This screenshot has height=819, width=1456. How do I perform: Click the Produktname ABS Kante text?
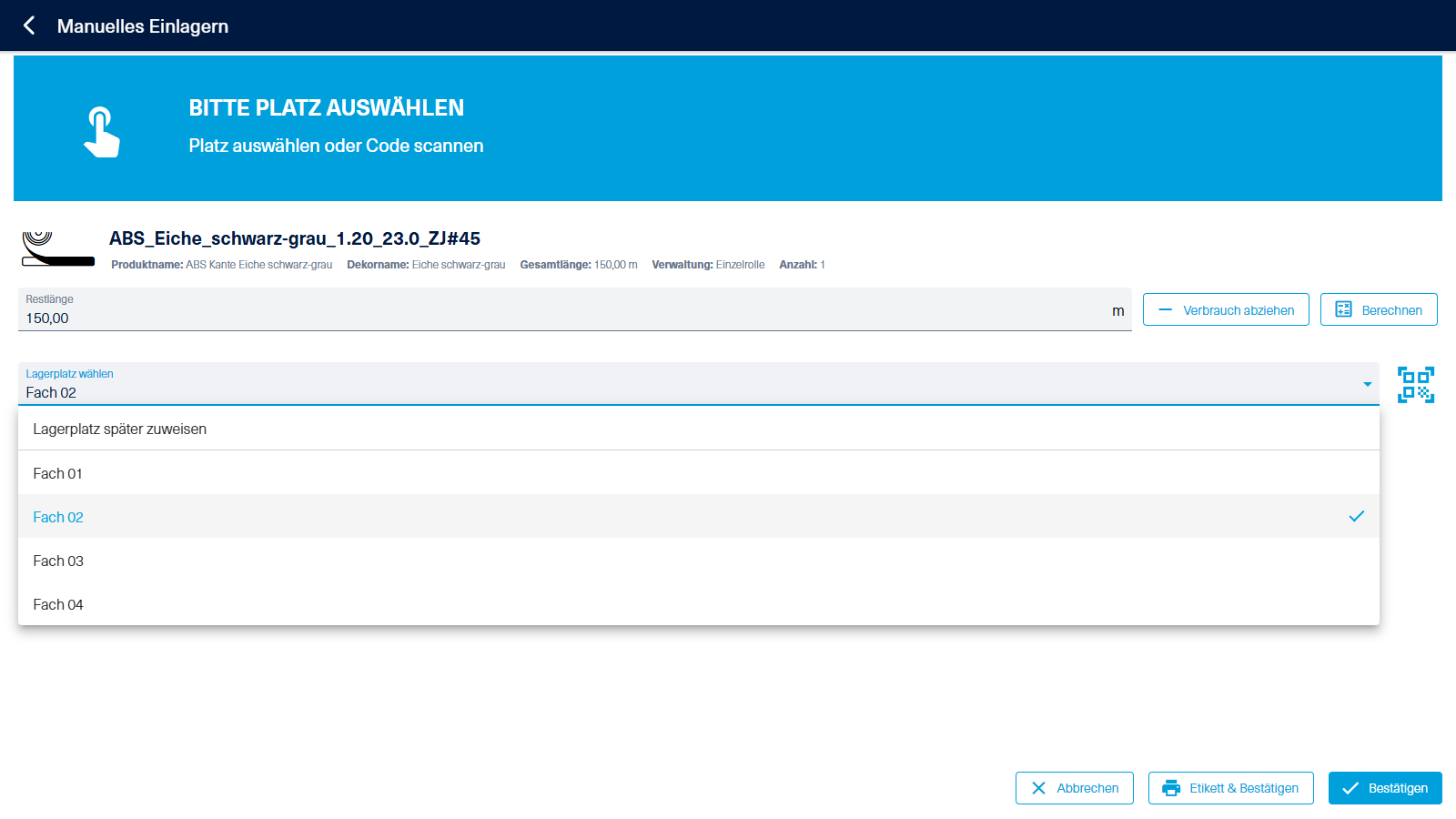(x=222, y=265)
